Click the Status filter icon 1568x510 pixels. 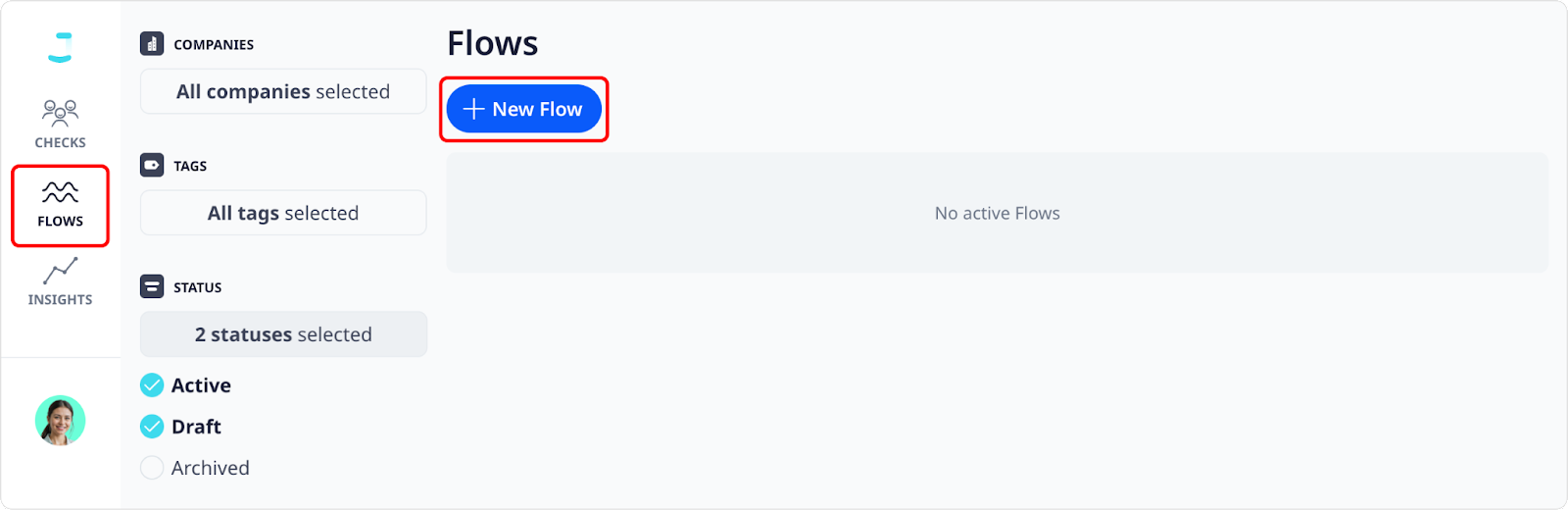pyautogui.click(x=152, y=287)
